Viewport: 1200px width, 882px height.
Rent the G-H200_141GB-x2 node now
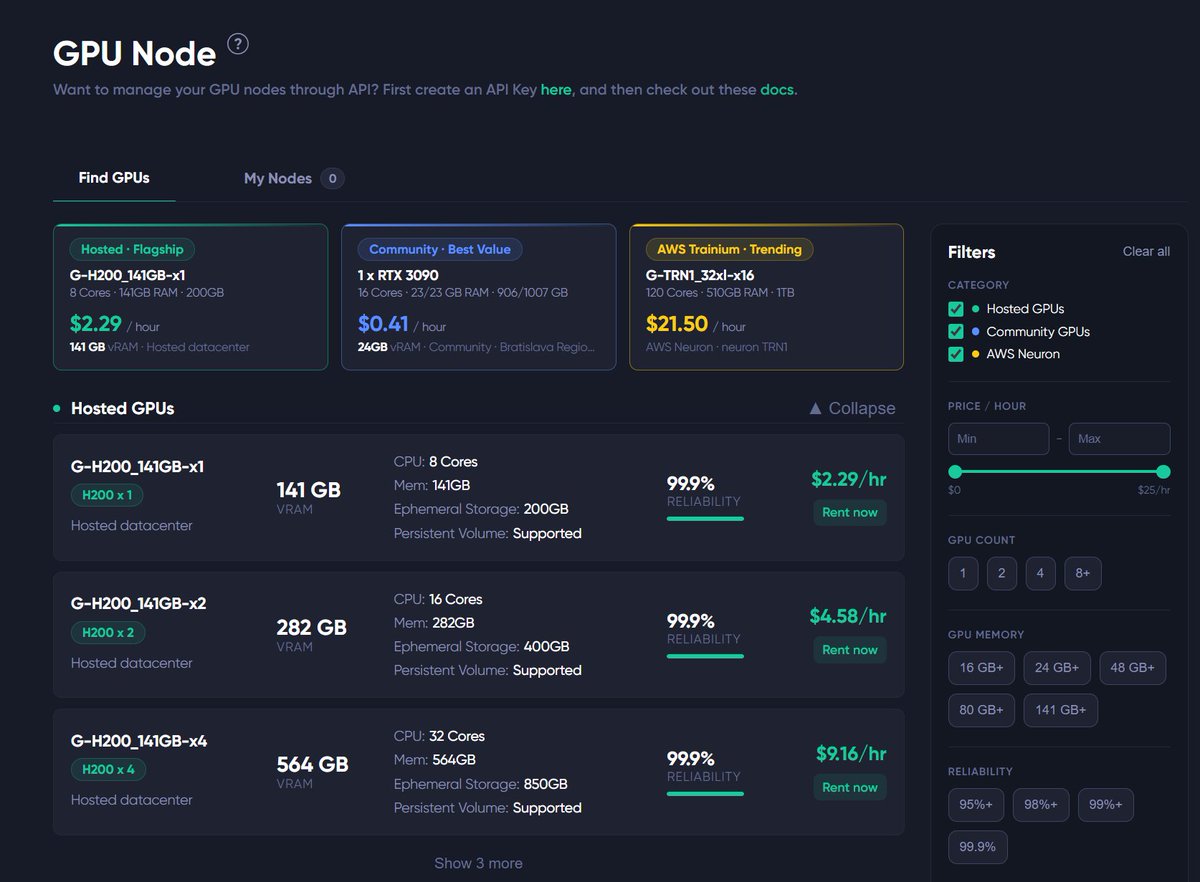pos(850,649)
